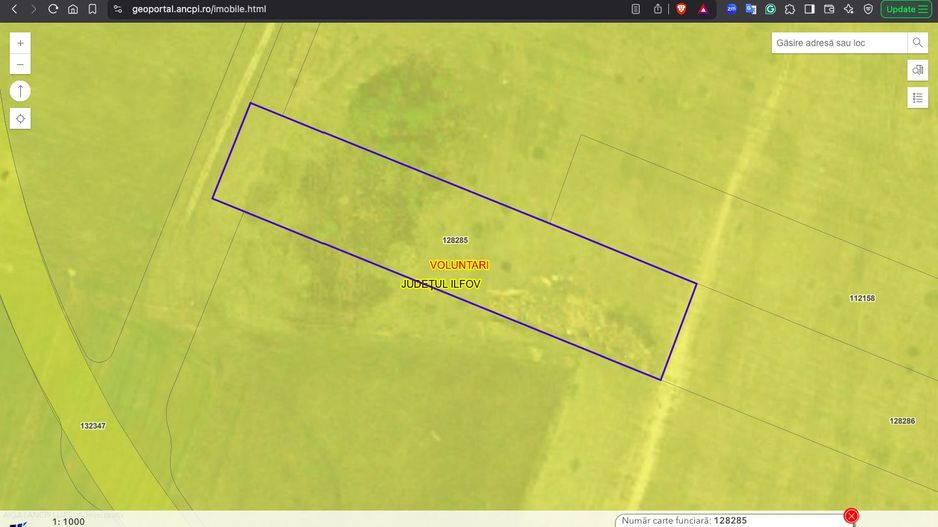Click the browser address bar URL

click(200, 9)
